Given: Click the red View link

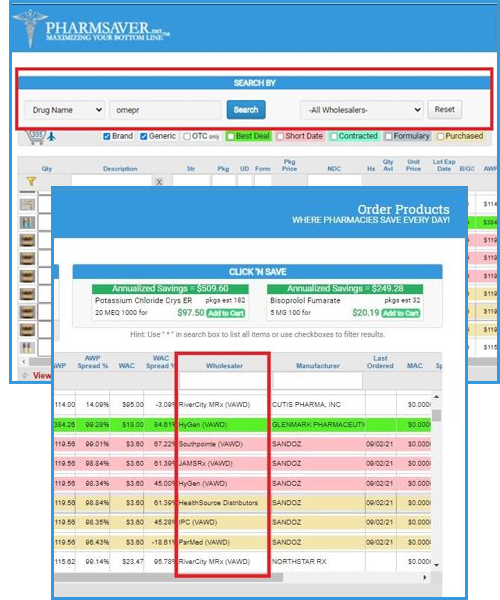Looking at the screenshot, I should coord(42,376).
